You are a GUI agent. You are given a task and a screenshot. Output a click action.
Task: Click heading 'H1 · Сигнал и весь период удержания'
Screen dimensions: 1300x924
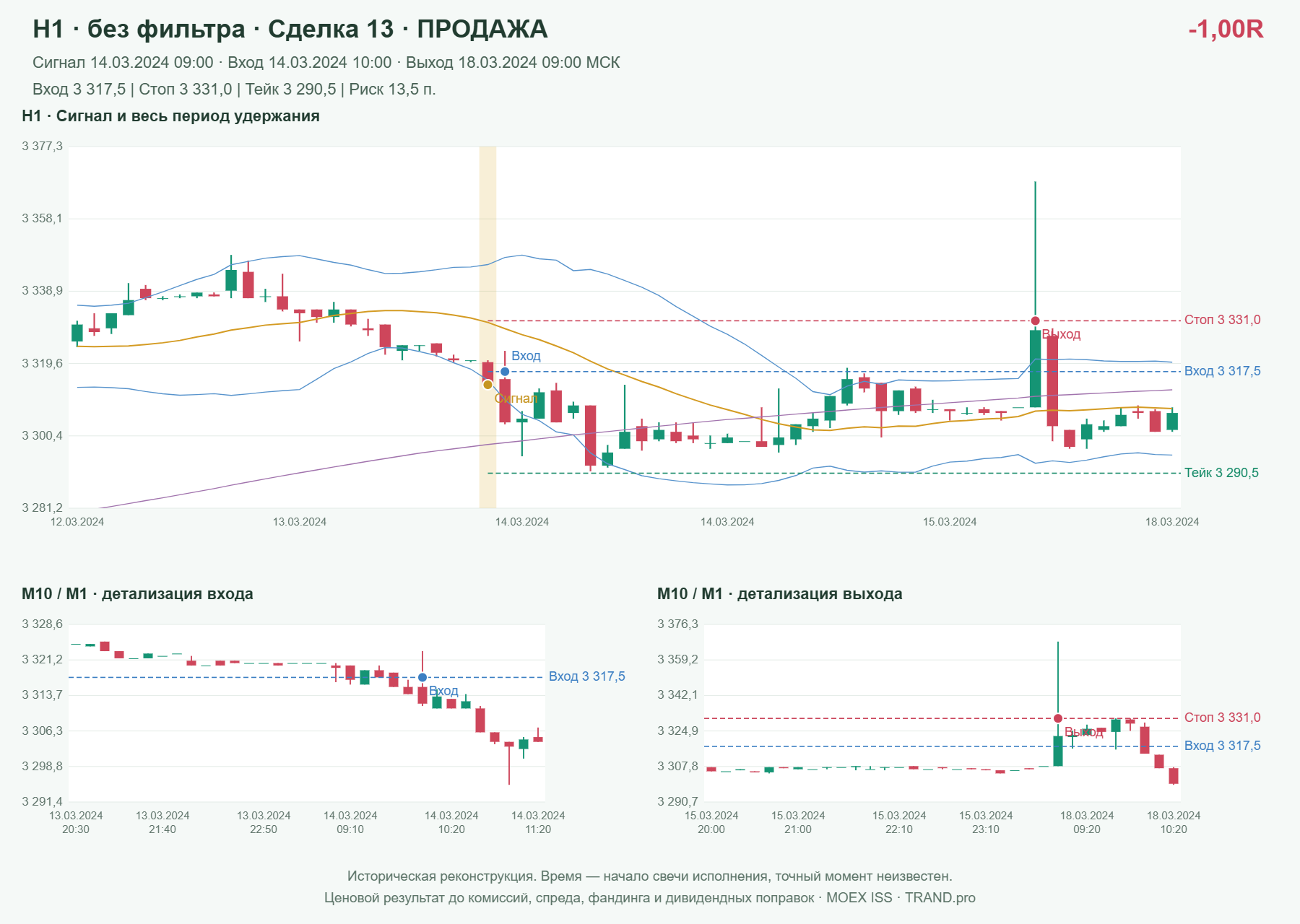tap(170, 116)
